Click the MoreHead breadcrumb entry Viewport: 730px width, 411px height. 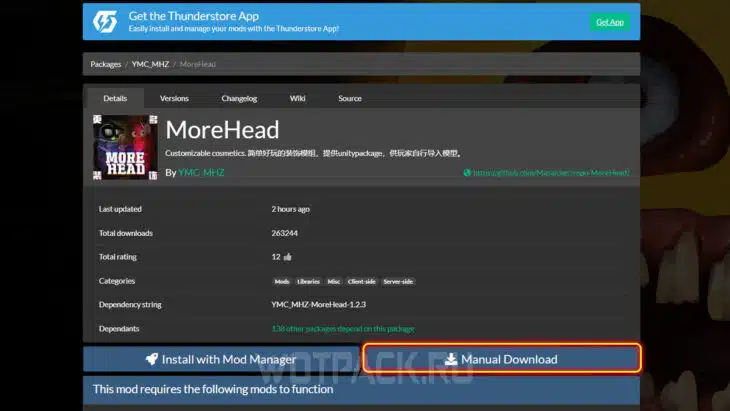click(197, 64)
